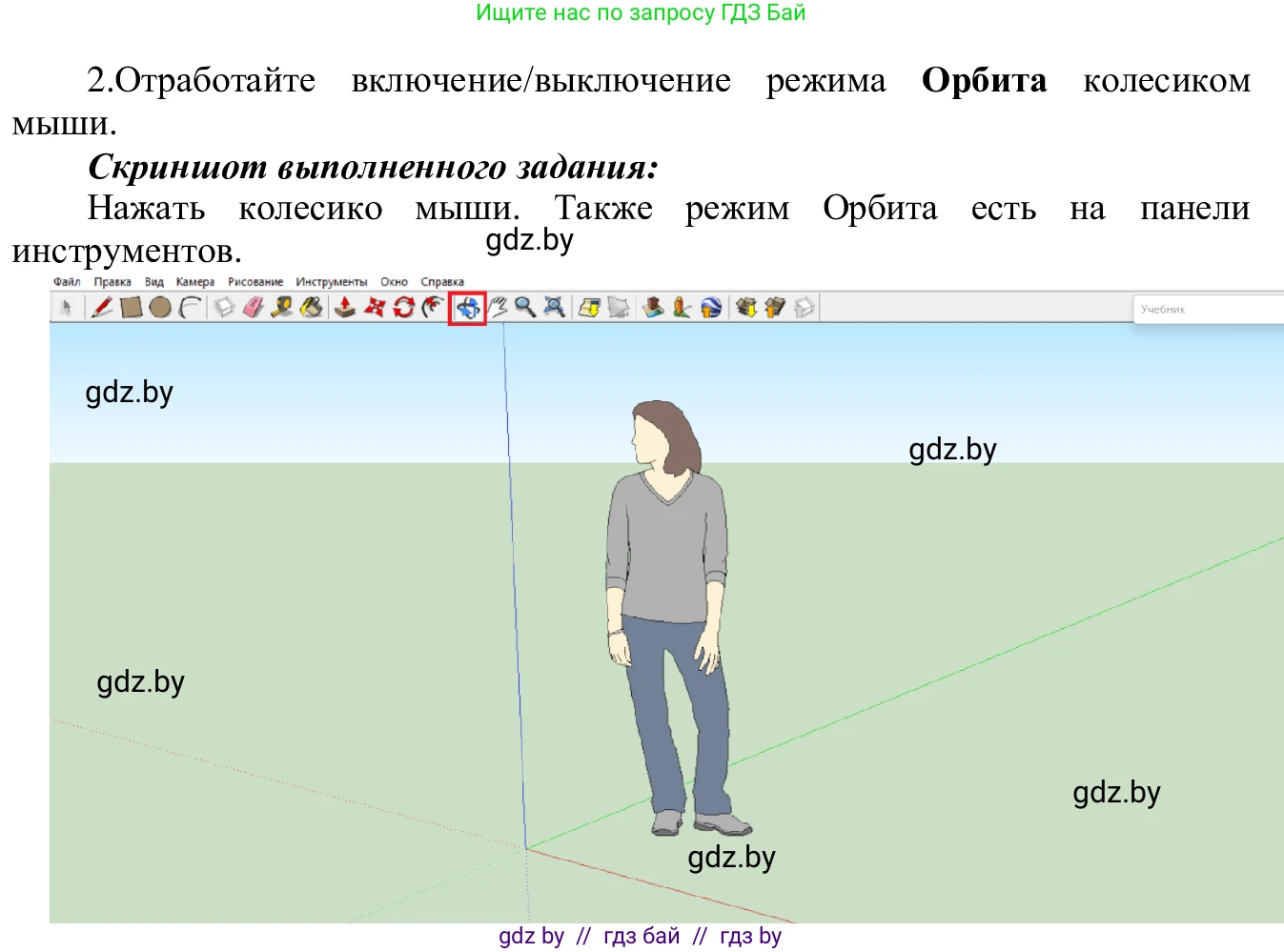
Task: Choose the Select arrow tool
Action: [x=68, y=307]
